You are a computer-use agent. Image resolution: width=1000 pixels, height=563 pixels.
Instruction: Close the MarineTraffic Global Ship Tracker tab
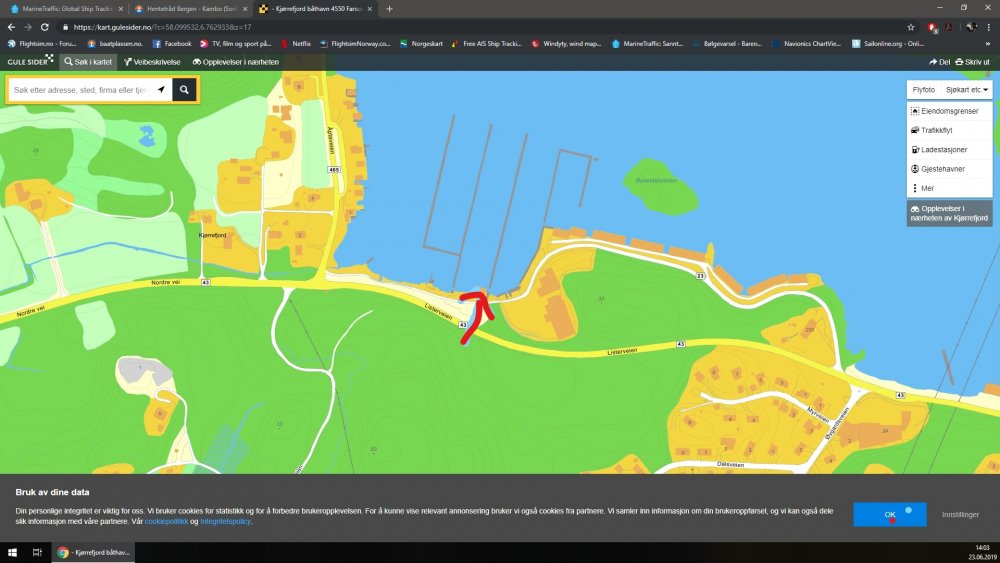(121, 9)
